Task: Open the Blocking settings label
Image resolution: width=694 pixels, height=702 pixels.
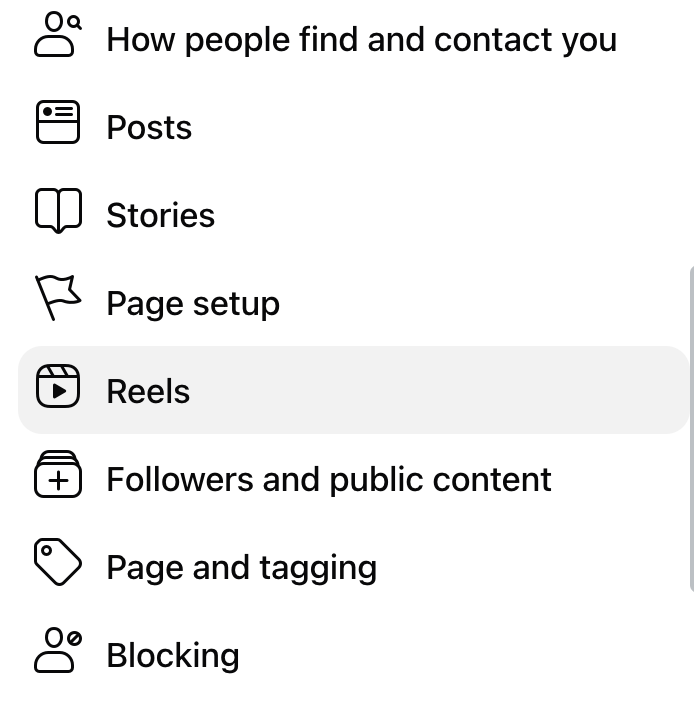Action: pos(173,656)
